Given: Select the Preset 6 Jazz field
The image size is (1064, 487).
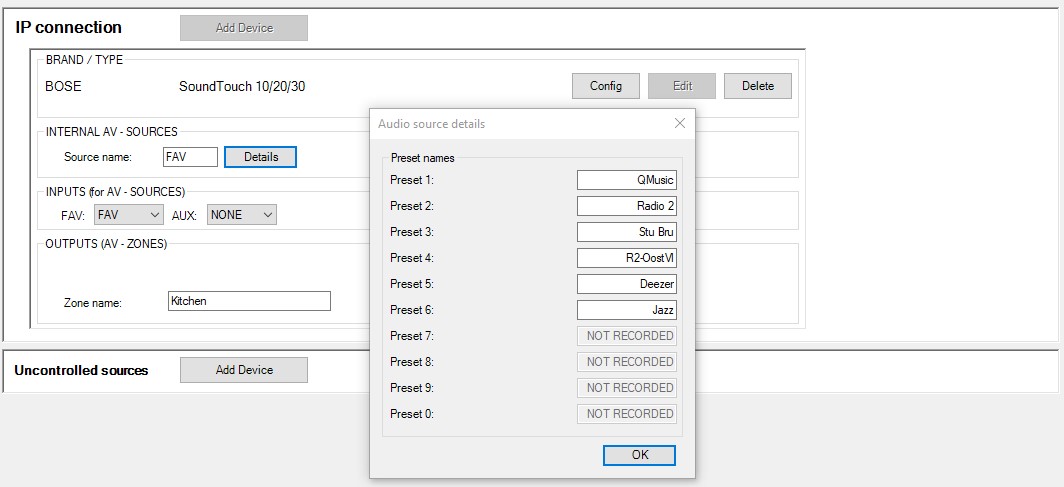Looking at the screenshot, I should click(626, 310).
